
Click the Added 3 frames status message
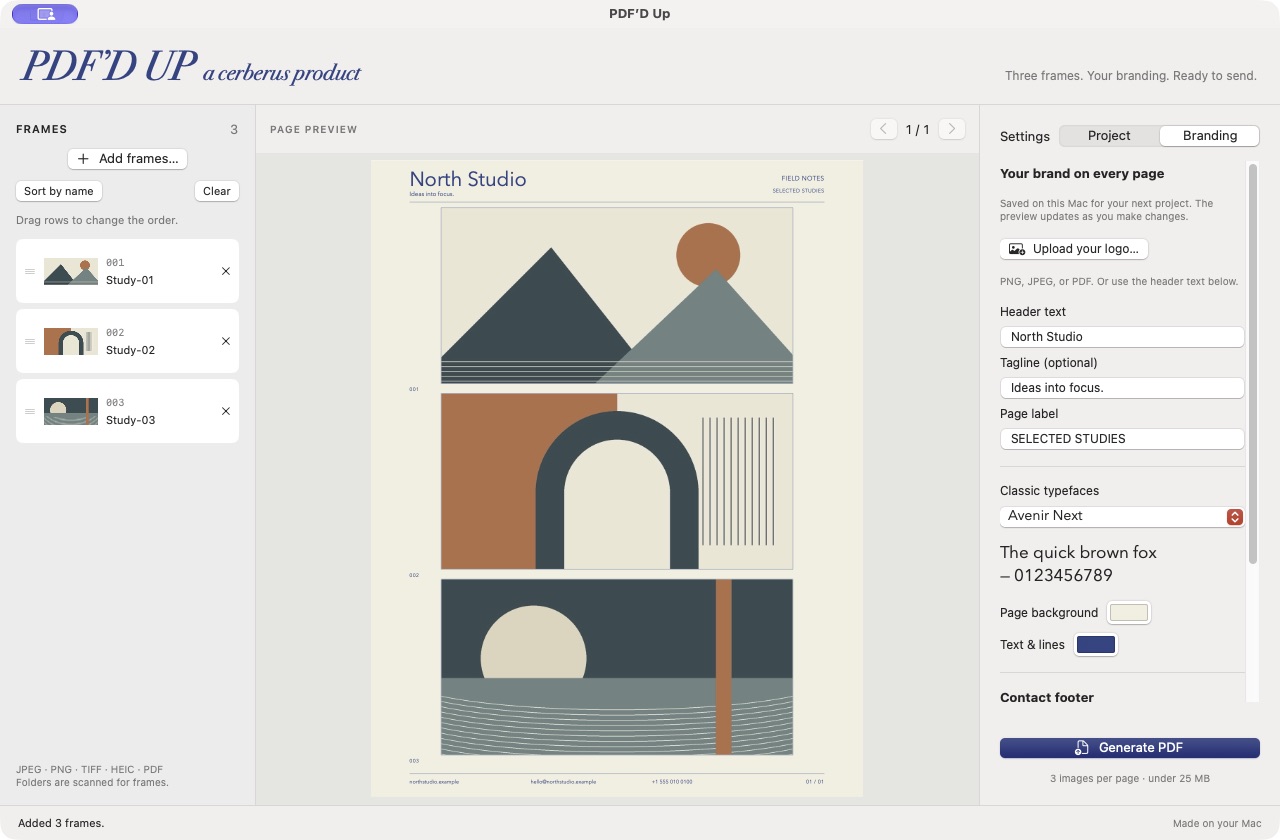[x=61, y=823]
